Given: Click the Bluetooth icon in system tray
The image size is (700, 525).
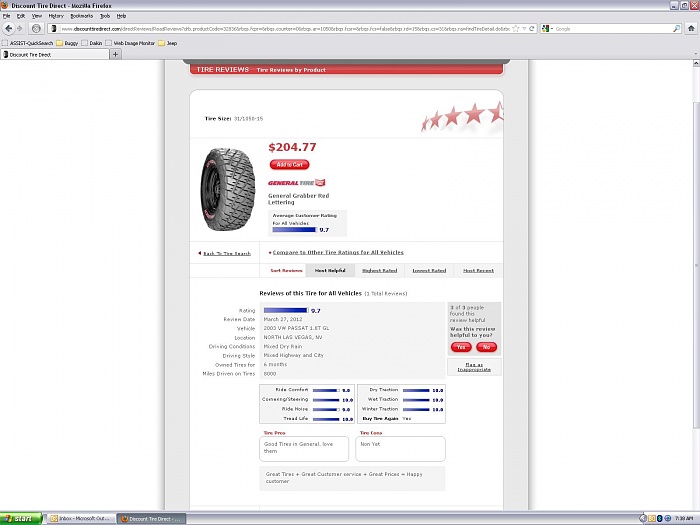Looking at the screenshot, I should click(659, 519).
